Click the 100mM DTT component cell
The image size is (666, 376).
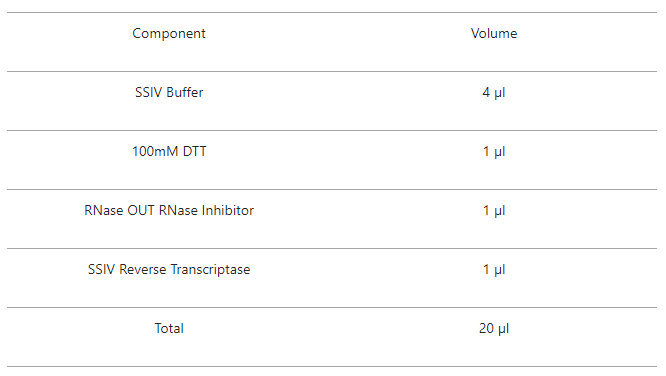click(169, 151)
